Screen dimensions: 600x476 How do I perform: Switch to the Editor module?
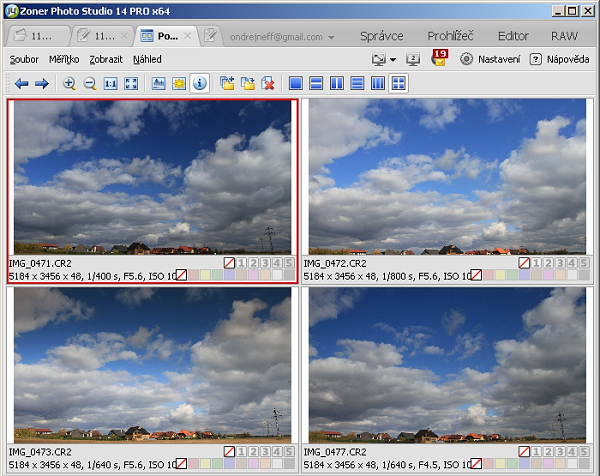click(x=513, y=36)
